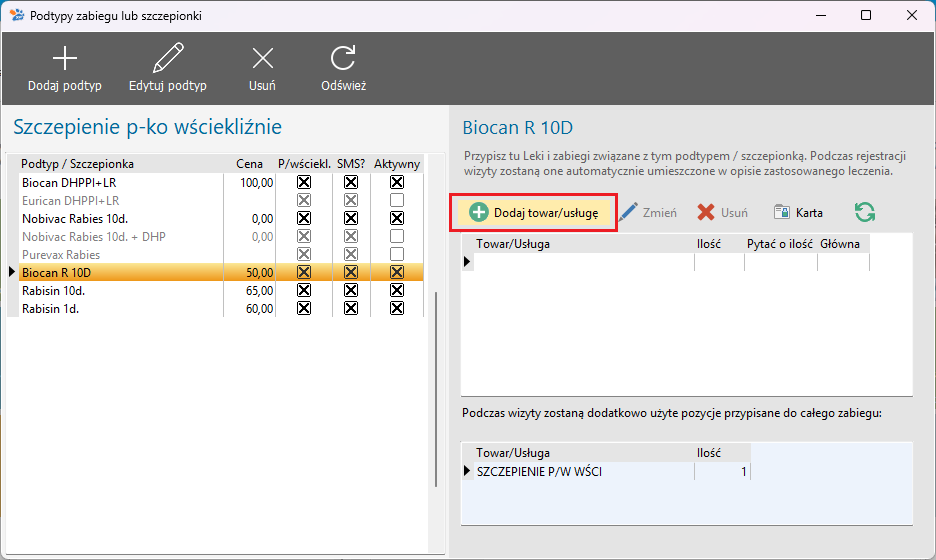Maximize the Podtypy zabiegu window
Screen dimensions: 936x560
866,16
